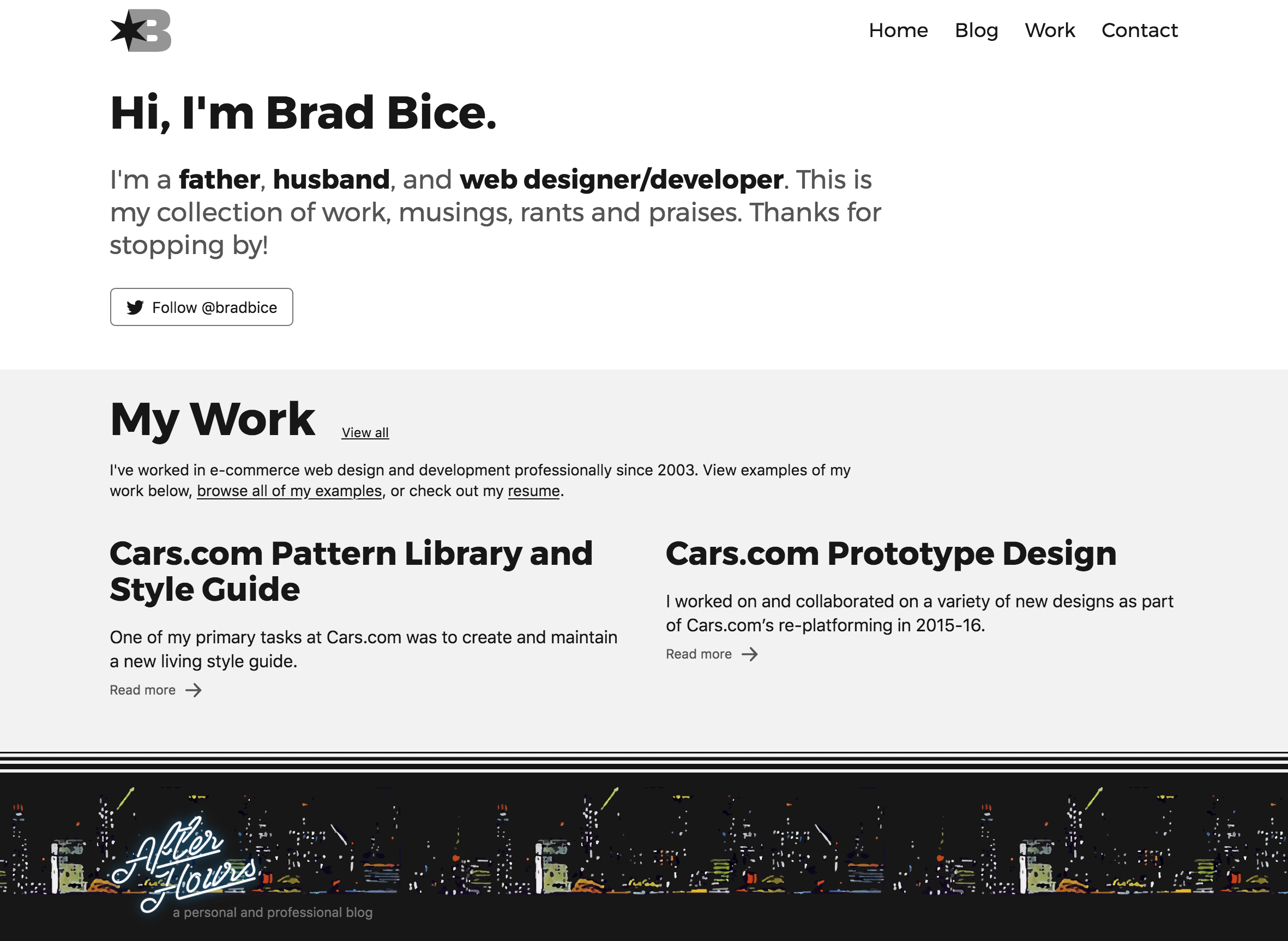Scroll down to see more content
The image size is (1288, 941).
click(x=644, y=871)
